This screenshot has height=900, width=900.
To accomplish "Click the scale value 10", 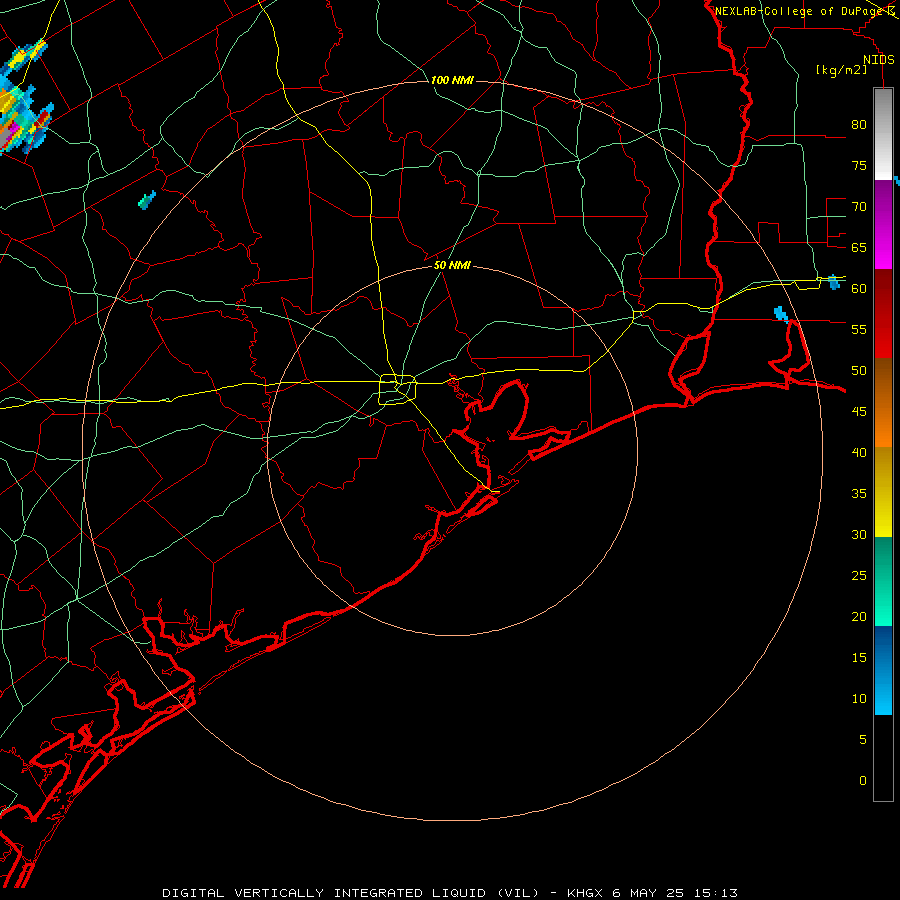I will coord(859,699).
